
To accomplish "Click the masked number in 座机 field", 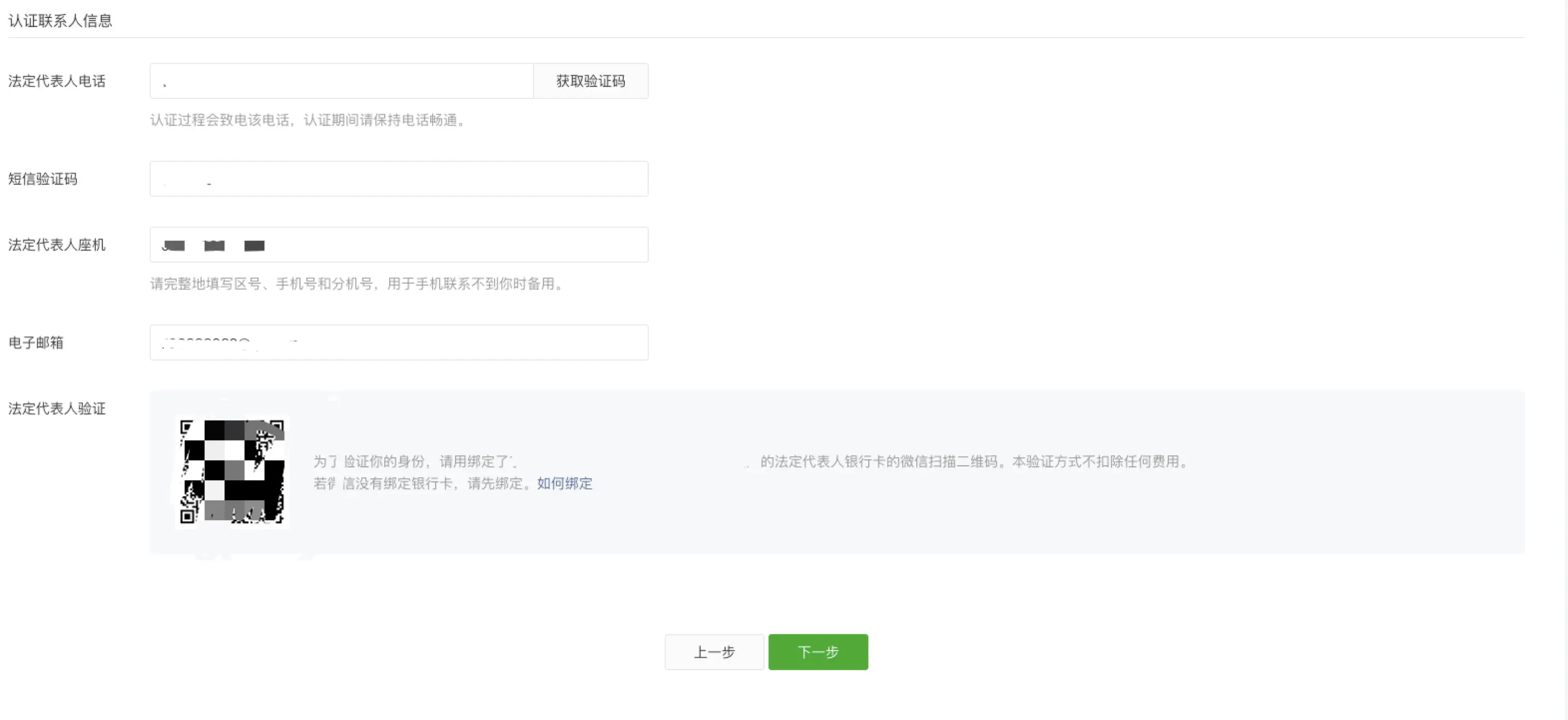I will tap(213, 245).
